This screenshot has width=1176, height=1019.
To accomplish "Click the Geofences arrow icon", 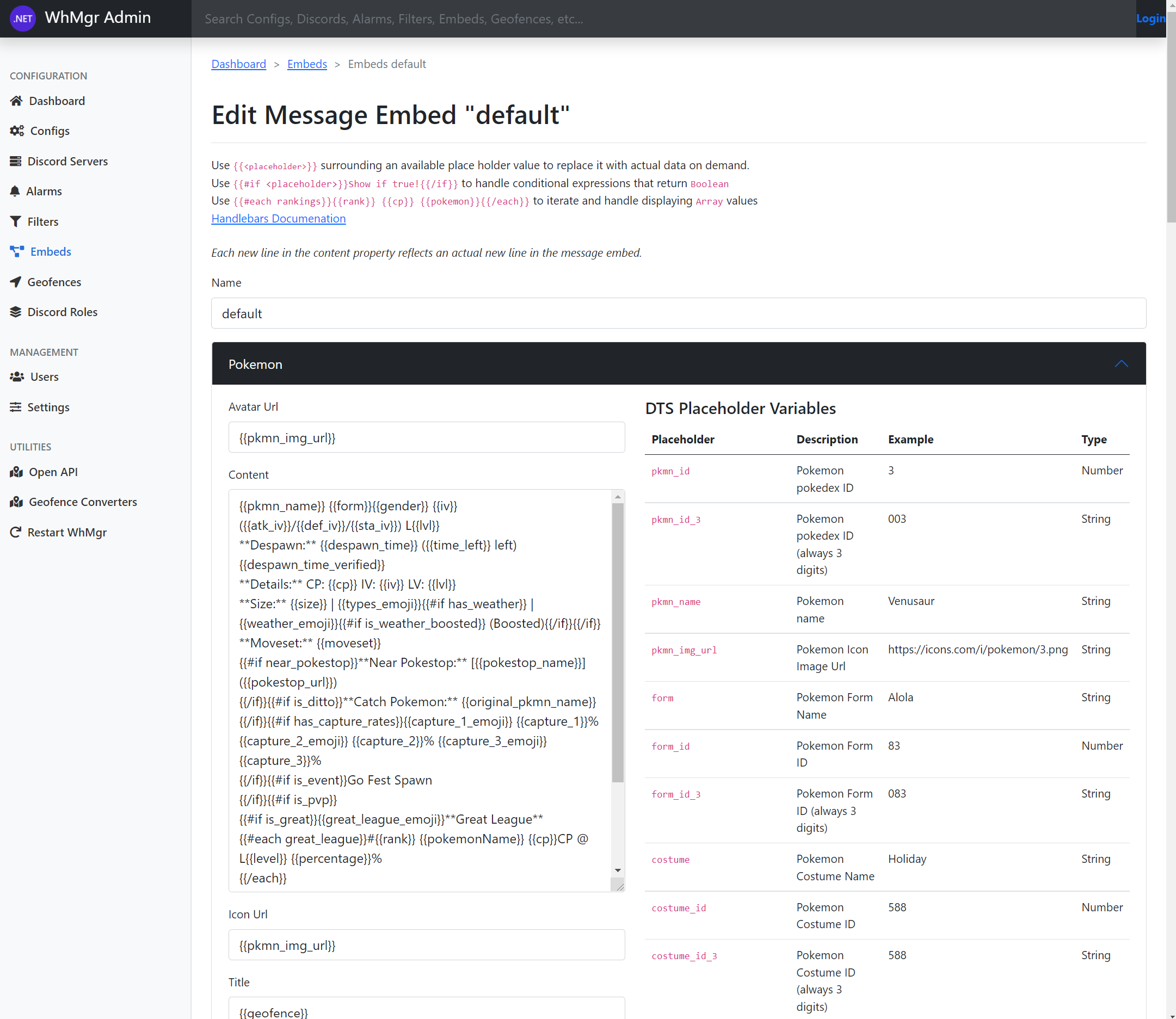I will click(15, 281).
